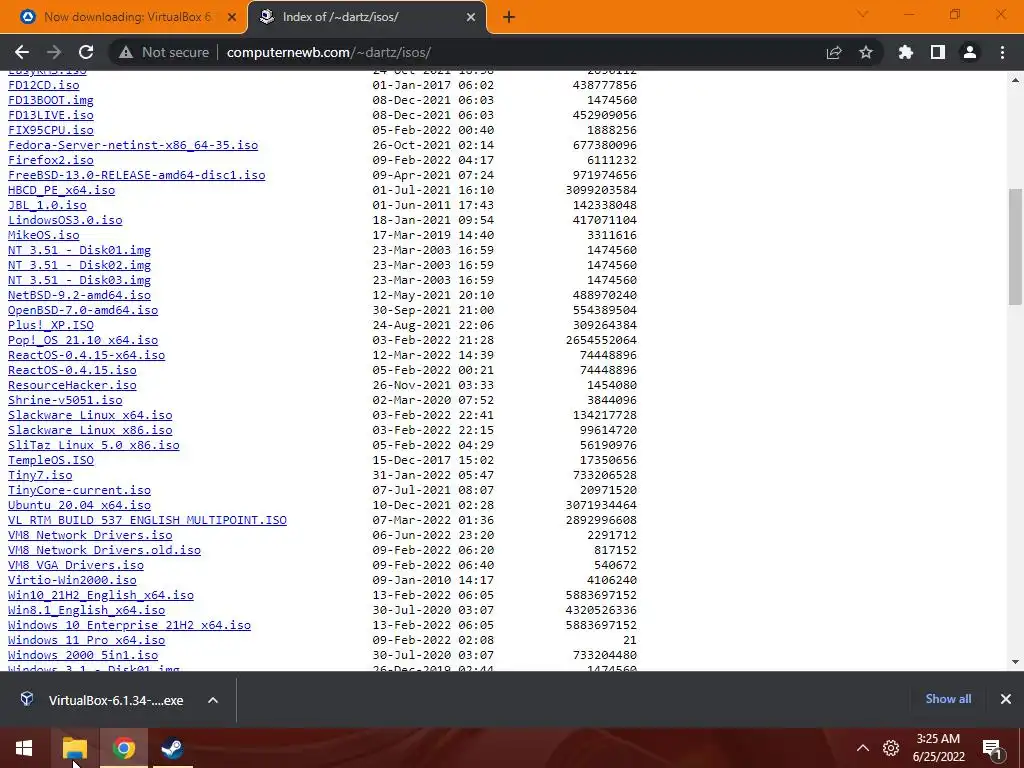Download FreeBSD-13.0-RELEASE-amd64-disc1.iso
Viewport: 1024px width, 768px height.
click(x=136, y=175)
